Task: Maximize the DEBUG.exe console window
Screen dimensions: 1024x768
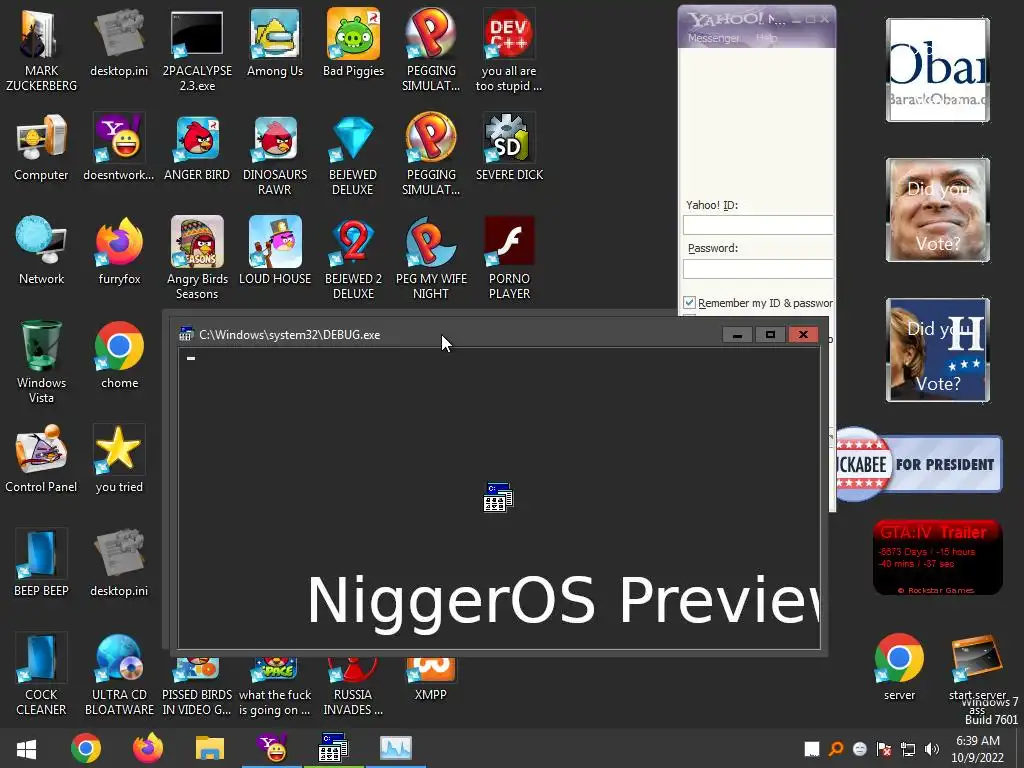Action: [771, 334]
